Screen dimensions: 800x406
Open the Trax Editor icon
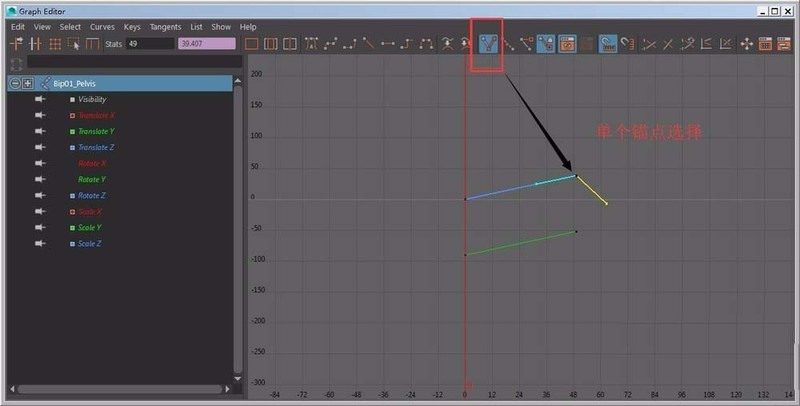(x=784, y=44)
